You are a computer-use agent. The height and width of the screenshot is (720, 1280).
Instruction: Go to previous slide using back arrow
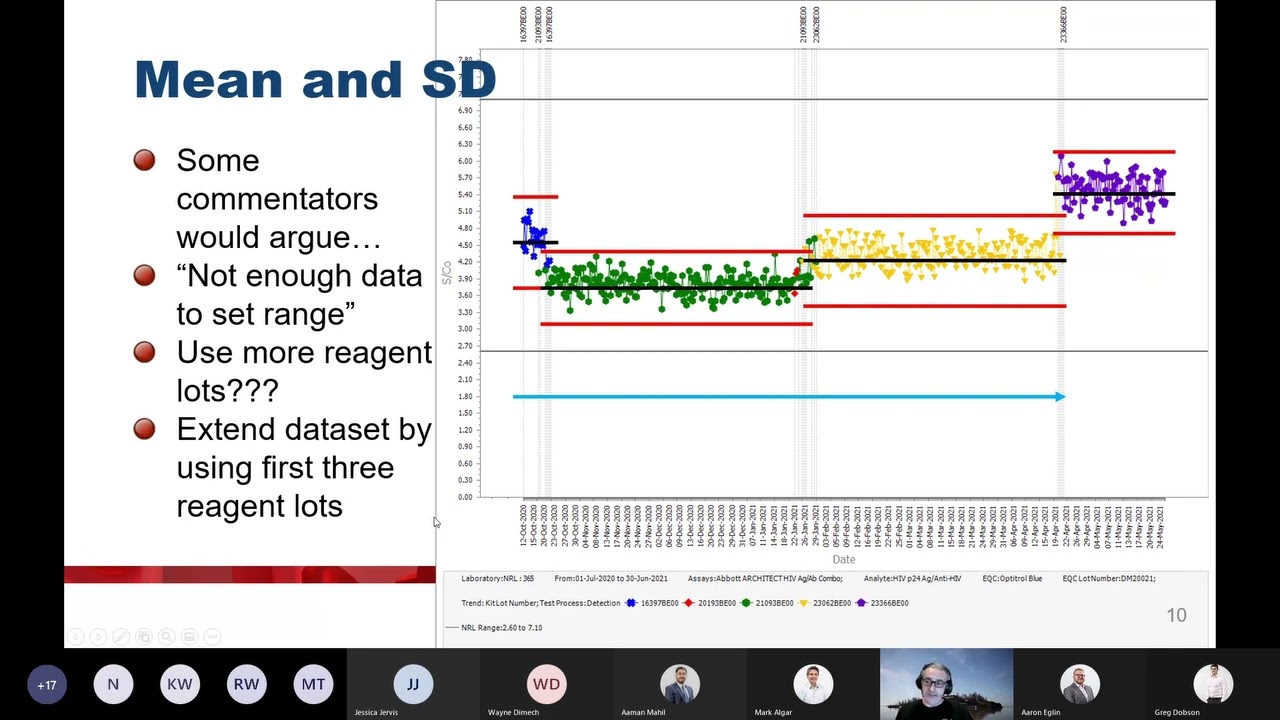pos(75,636)
